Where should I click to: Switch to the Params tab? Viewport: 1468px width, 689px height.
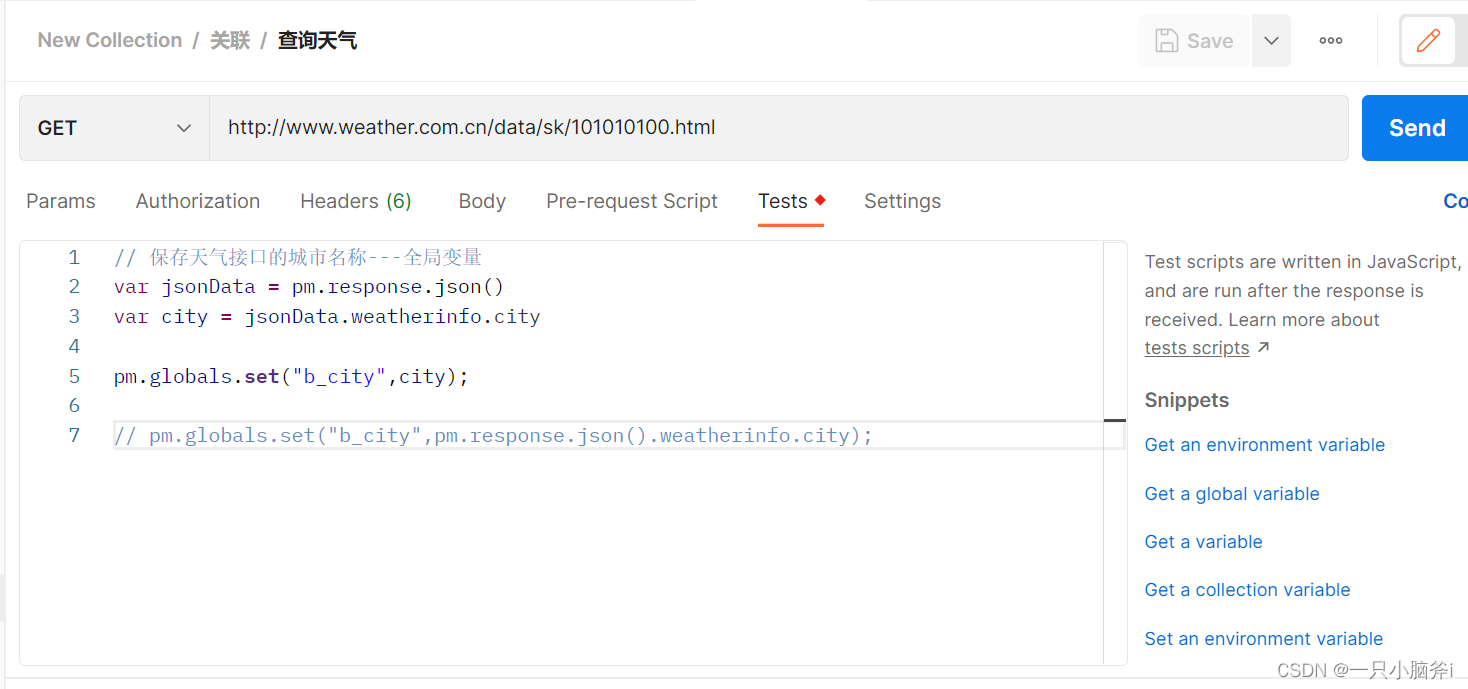click(x=61, y=201)
